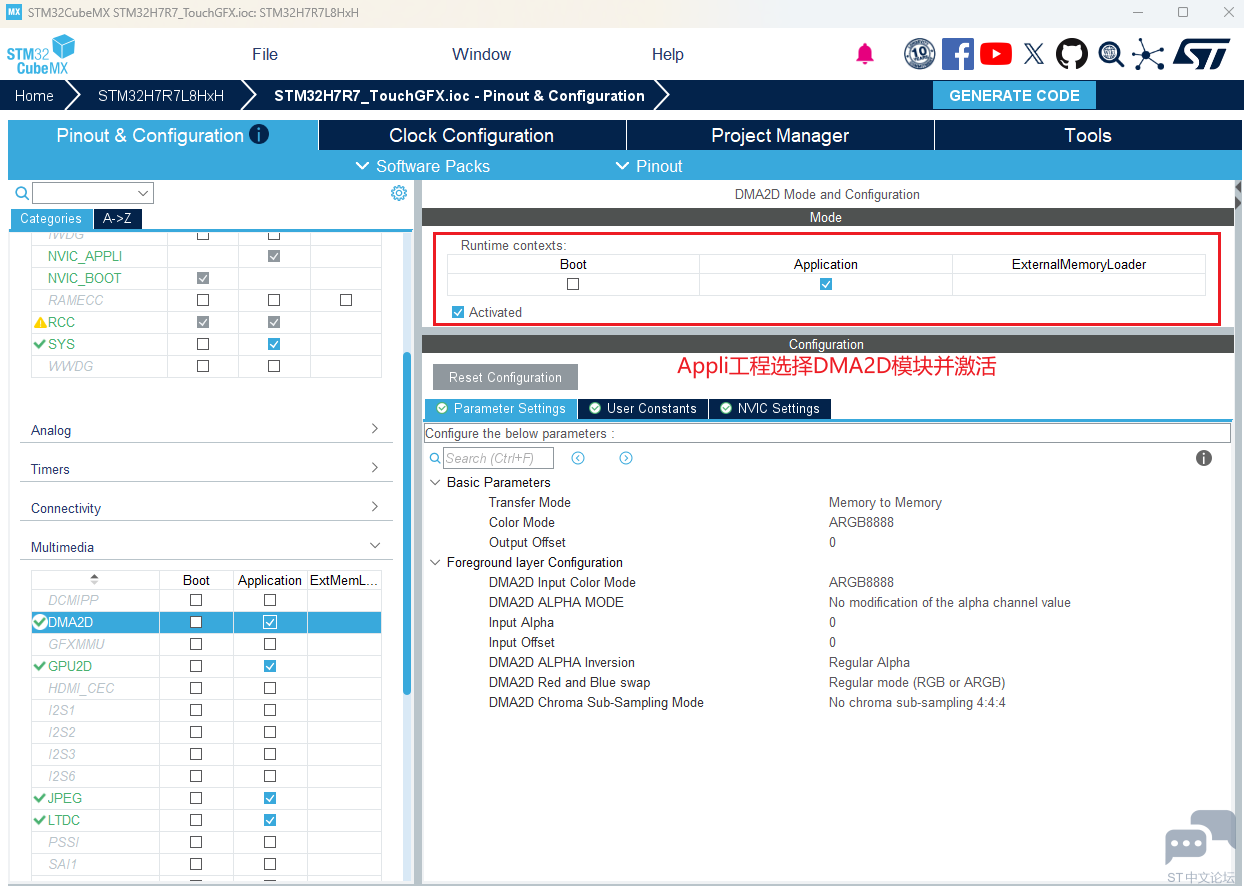Click the Pinout & Configuration info icon
Viewport: 1244px width, 893px height.
(259, 134)
